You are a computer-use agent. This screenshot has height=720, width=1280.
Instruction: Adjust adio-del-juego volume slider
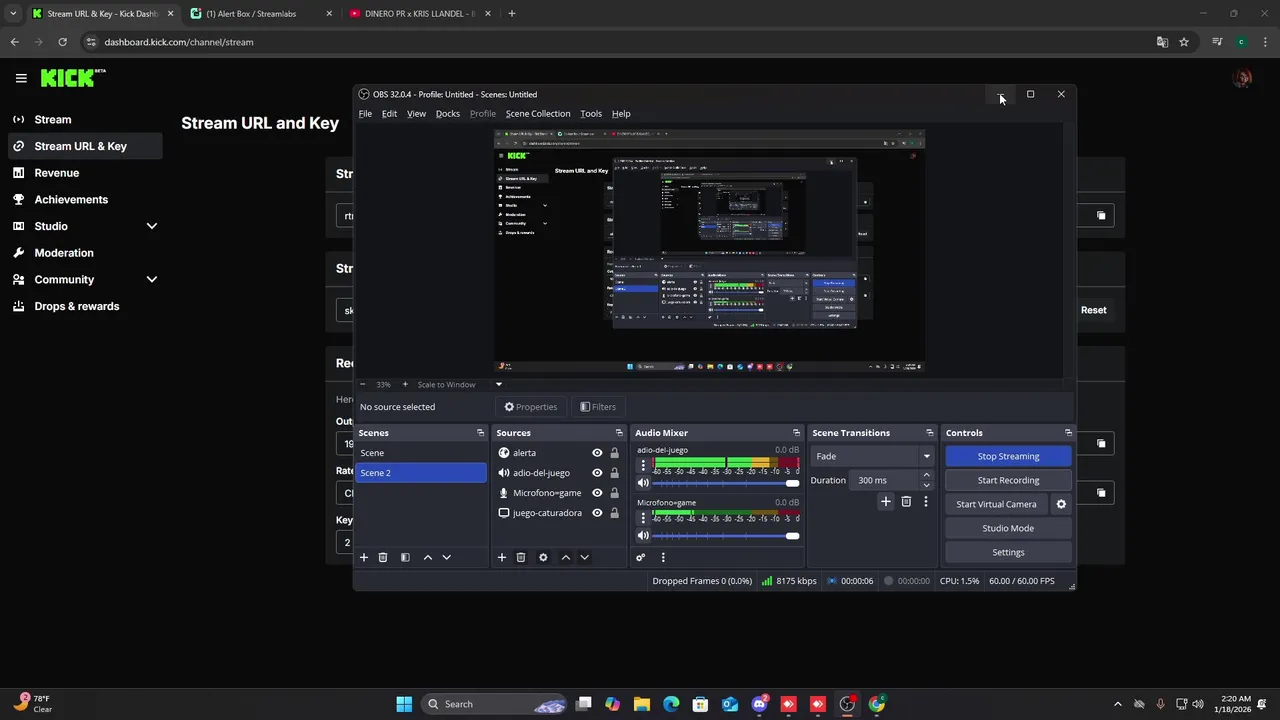click(726, 483)
